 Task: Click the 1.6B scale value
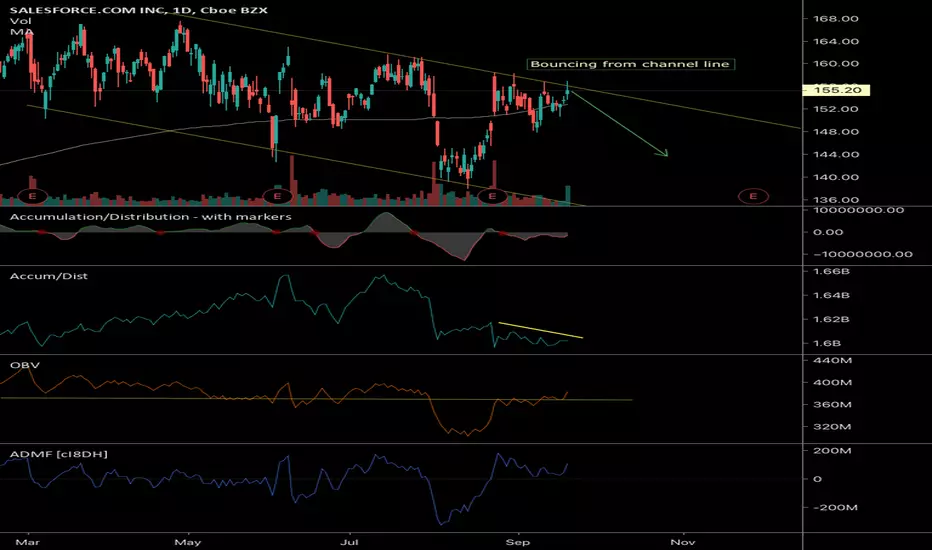tap(827, 343)
